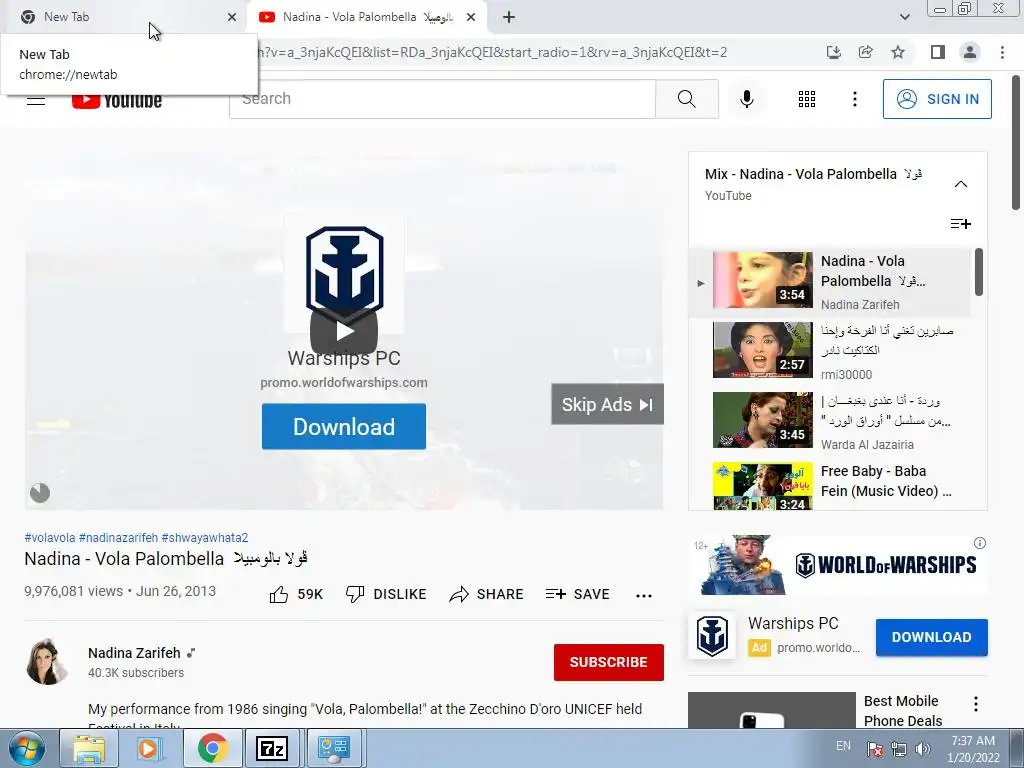Open options for Best Mobile Phone Deals

[x=976, y=703]
